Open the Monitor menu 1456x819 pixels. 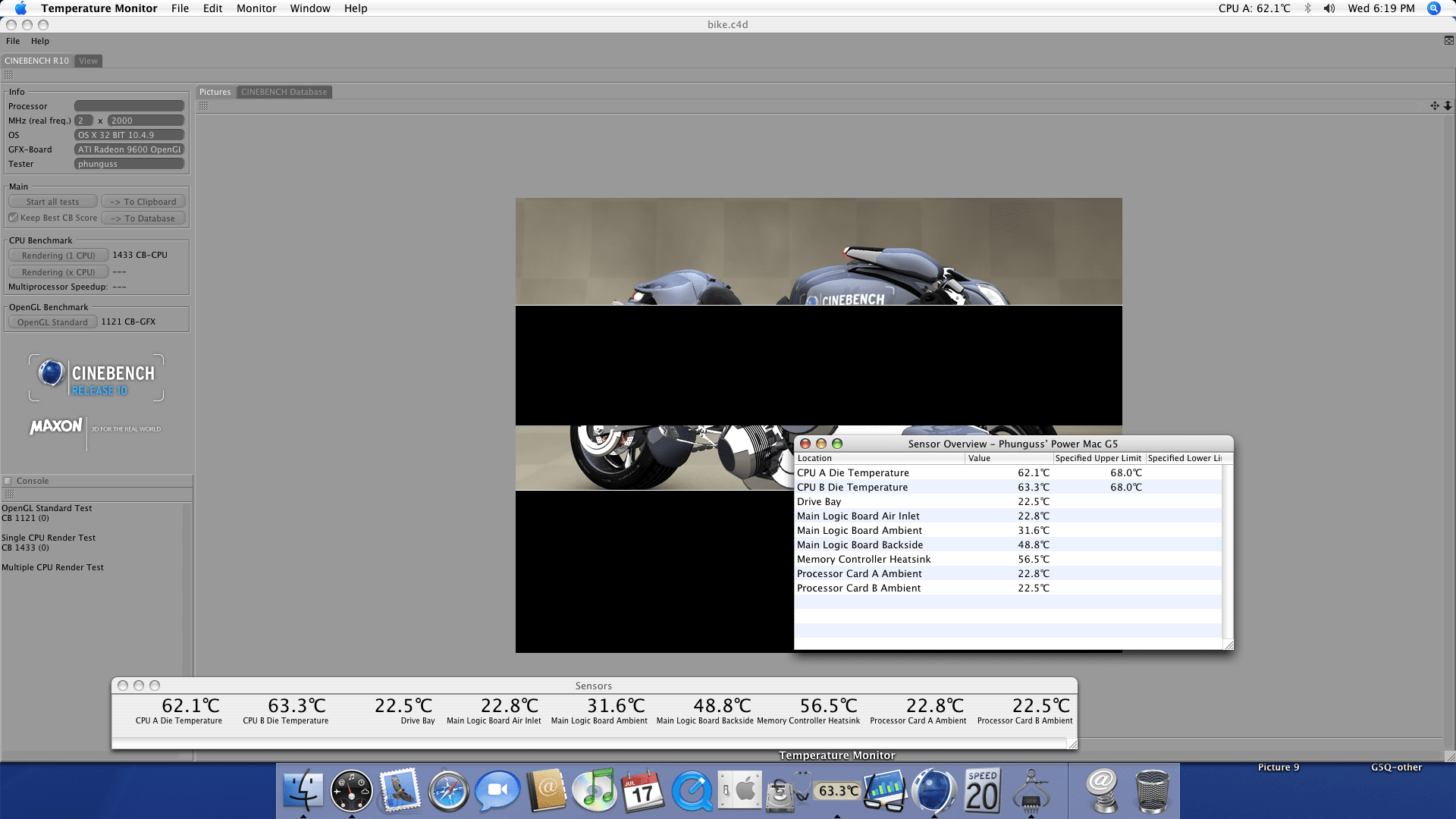click(x=256, y=8)
